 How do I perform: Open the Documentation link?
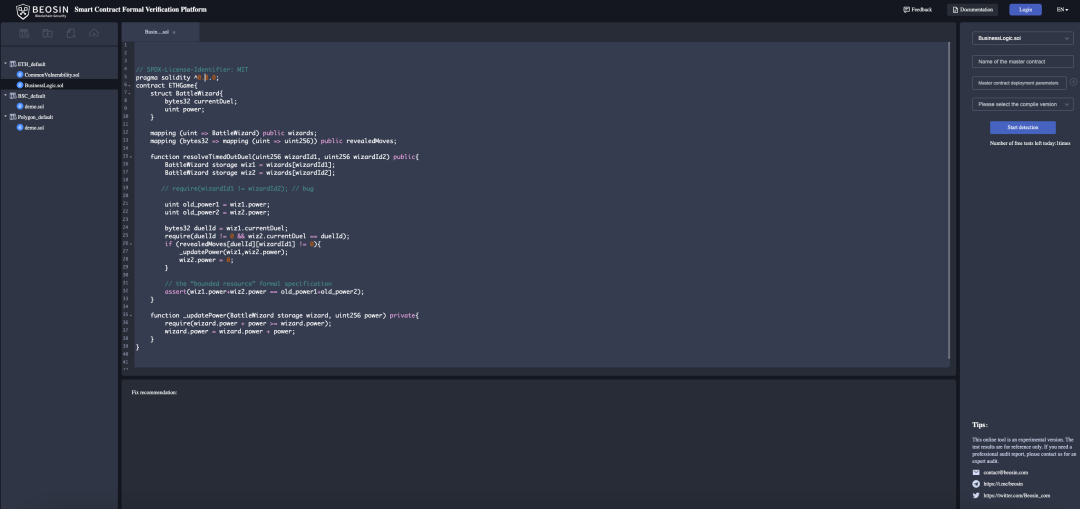point(972,9)
